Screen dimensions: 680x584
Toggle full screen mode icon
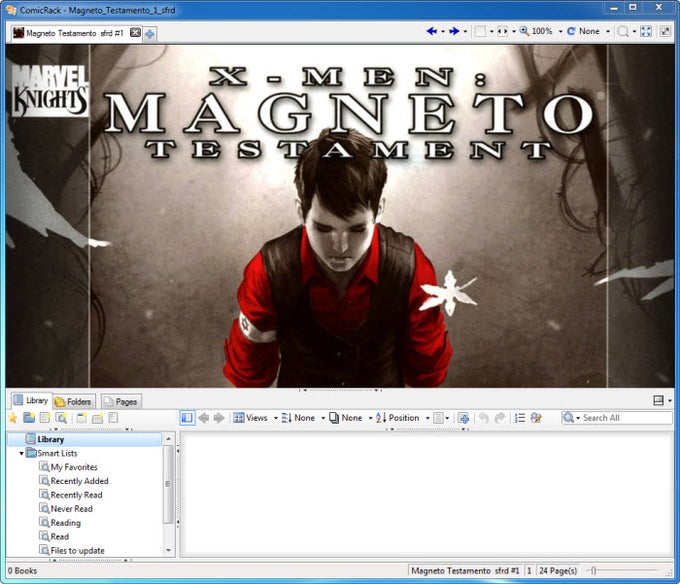[646, 31]
